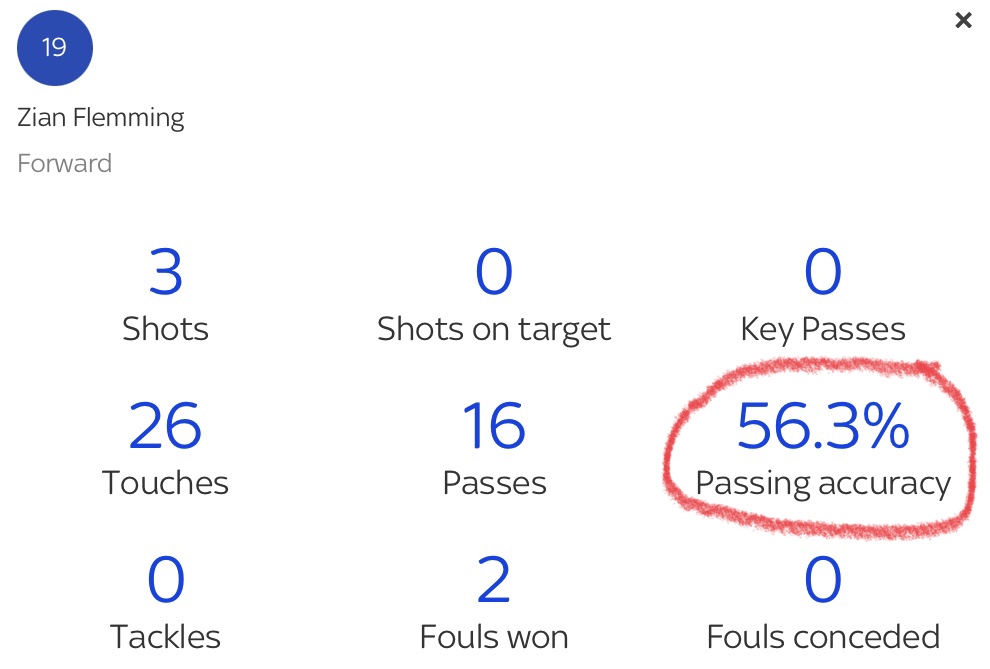Image resolution: width=990 pixels, height=669 pixels.
Task: Click the Tackles stat label
Action: coord(166,637)
